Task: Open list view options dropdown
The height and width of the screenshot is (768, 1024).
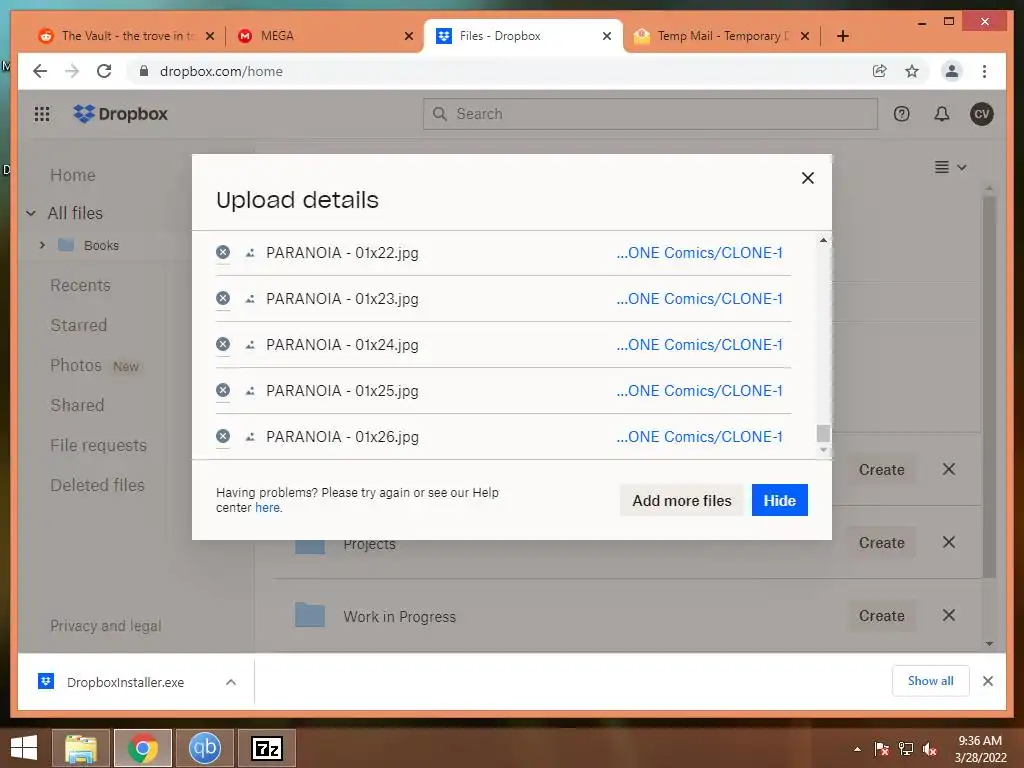Action: pyautogui.click(x=950, y=167)
